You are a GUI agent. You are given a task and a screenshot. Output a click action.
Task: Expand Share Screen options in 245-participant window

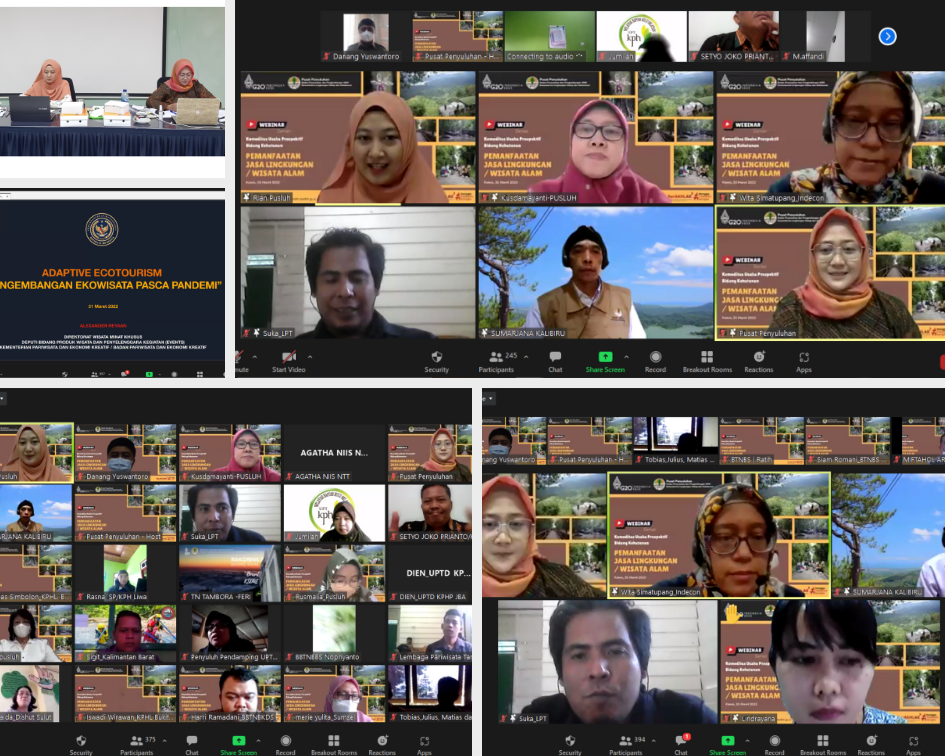[x=626, y=357]
